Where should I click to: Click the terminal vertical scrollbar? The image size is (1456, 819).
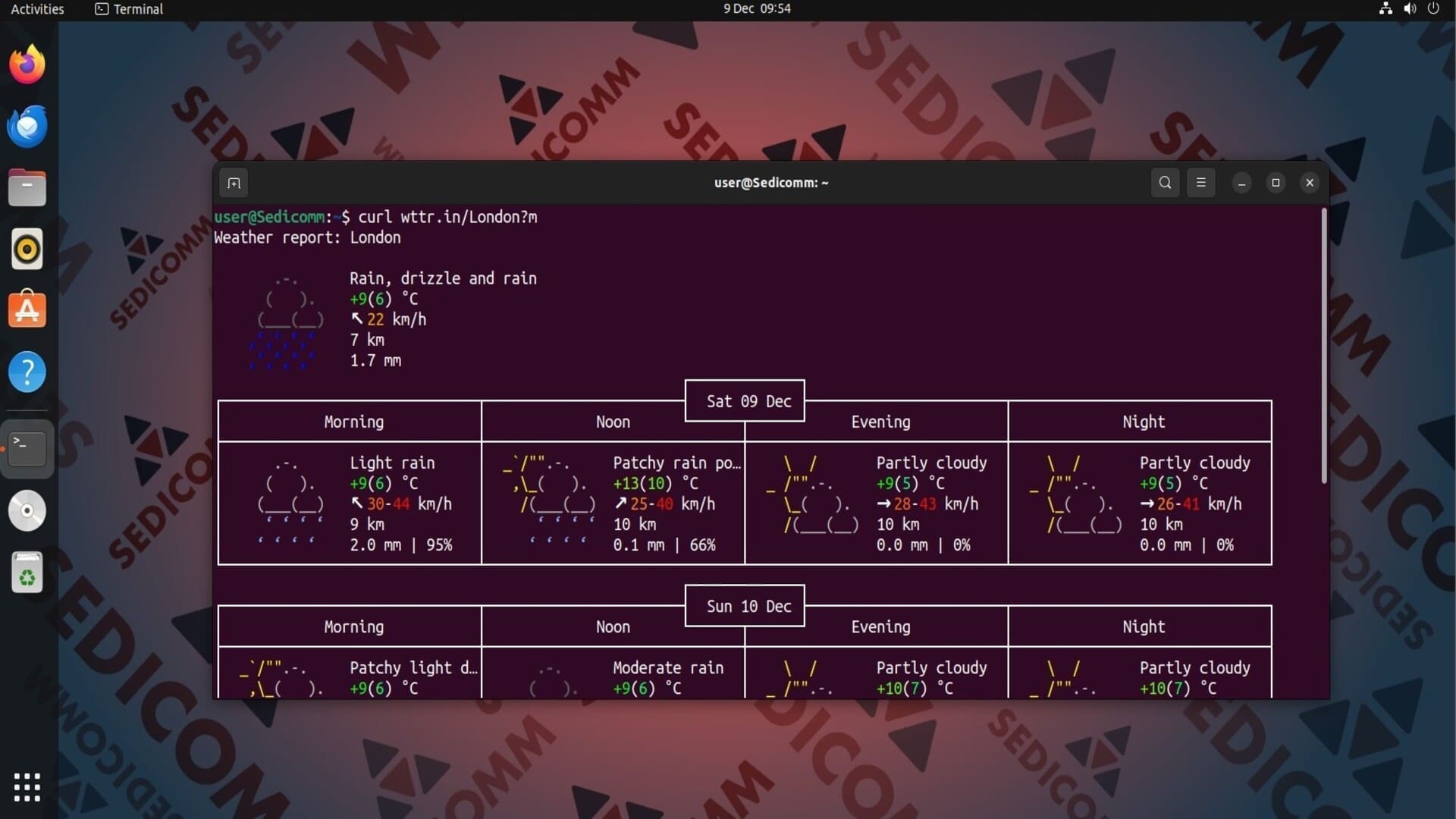click(x=1324, y=345)
